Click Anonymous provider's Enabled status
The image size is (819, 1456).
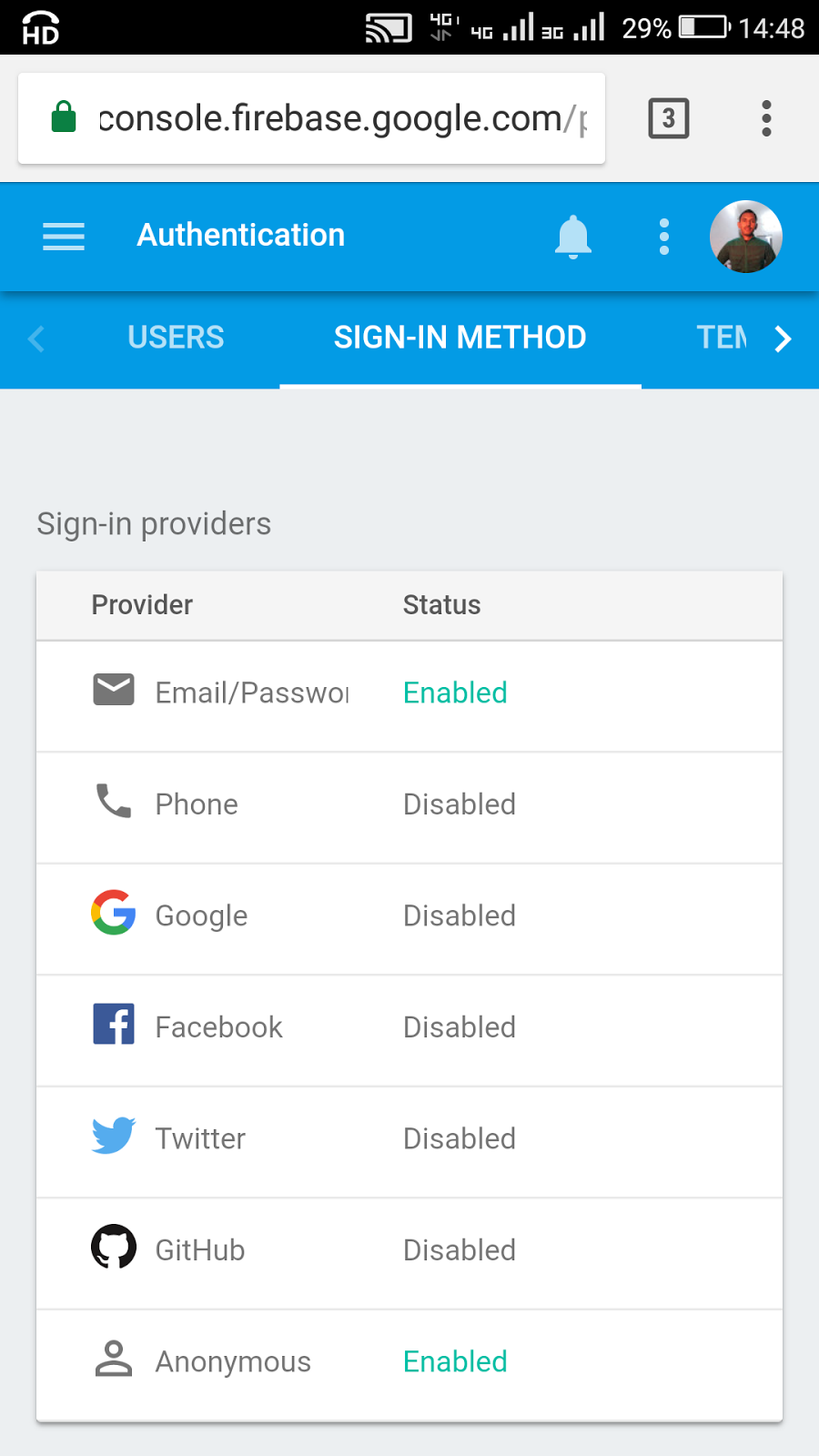tap(455, 1361)
